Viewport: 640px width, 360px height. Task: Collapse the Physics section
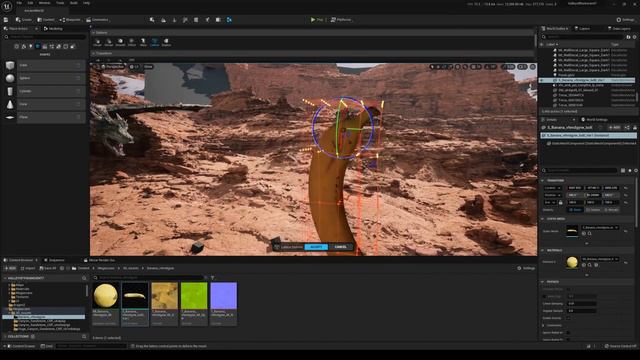[x=543, y=282]
